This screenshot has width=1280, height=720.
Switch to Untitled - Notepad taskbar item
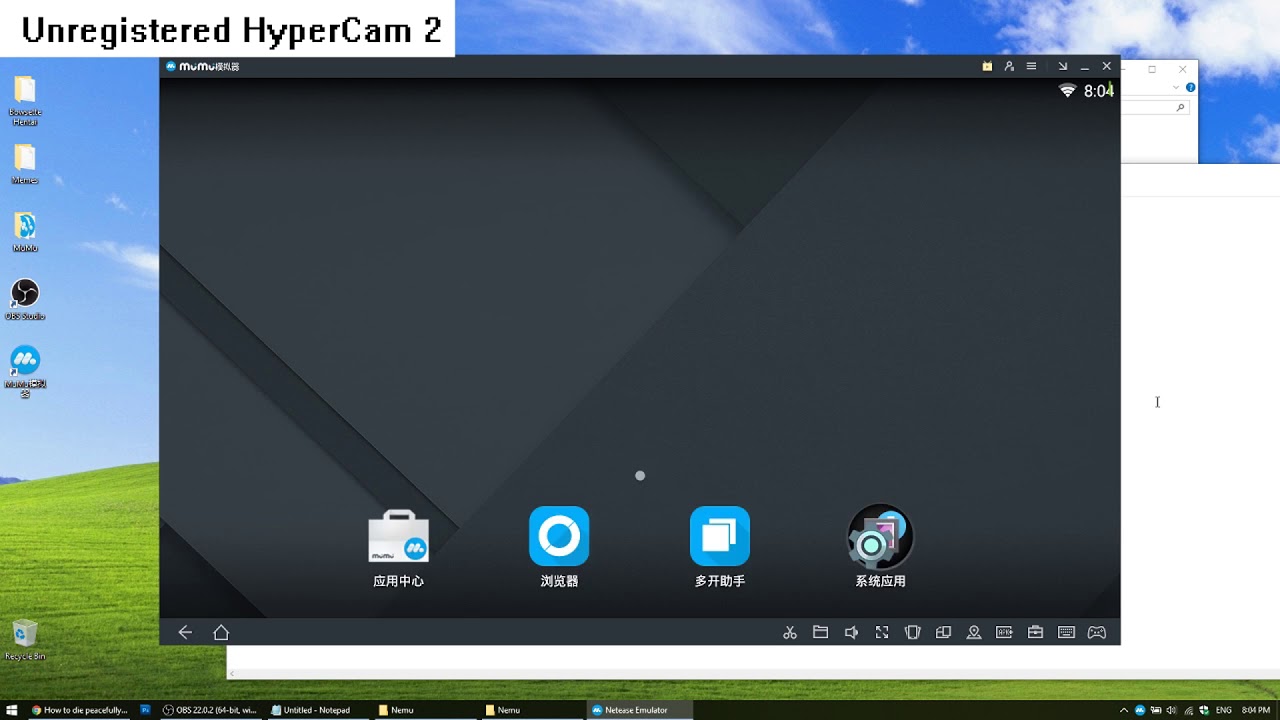pos(316,710)
